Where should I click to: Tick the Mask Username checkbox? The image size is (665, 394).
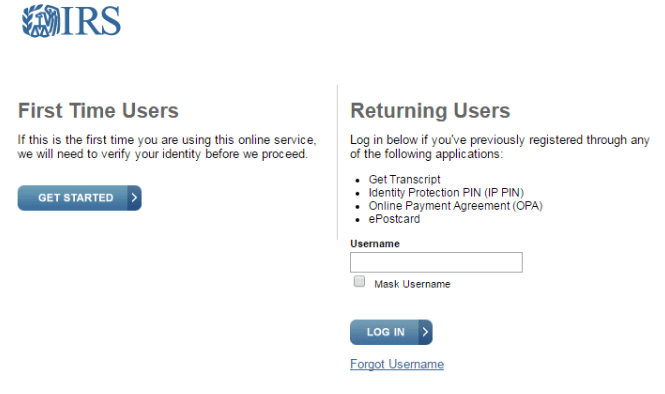tap(359, 281)
